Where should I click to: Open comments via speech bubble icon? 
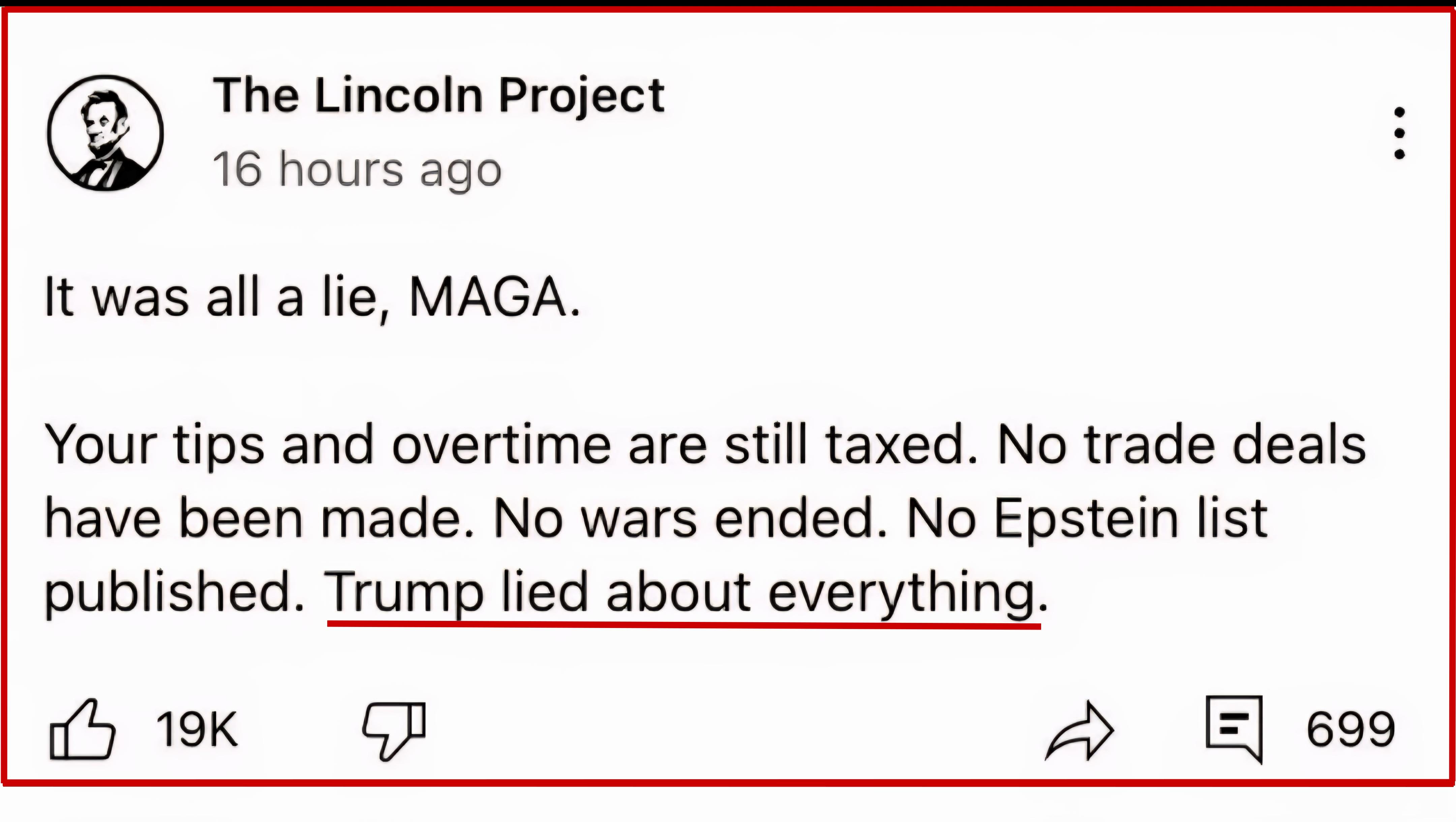click(1235, 729)
